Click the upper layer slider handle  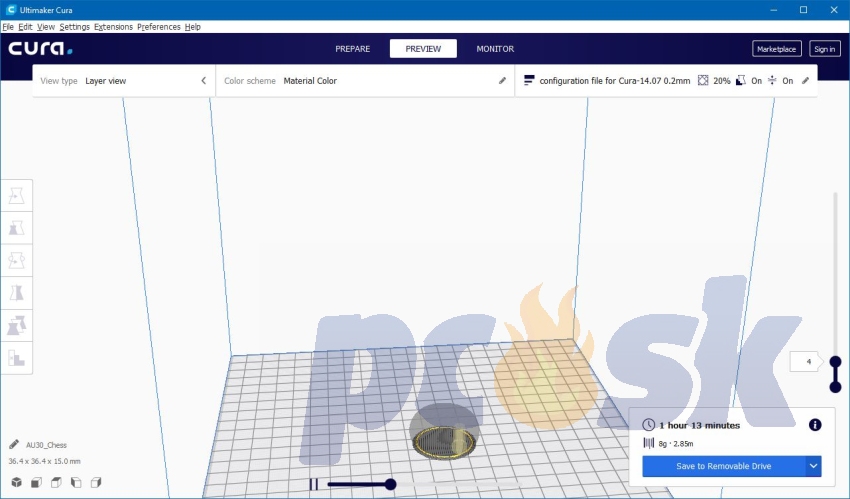tap(835, 361)
